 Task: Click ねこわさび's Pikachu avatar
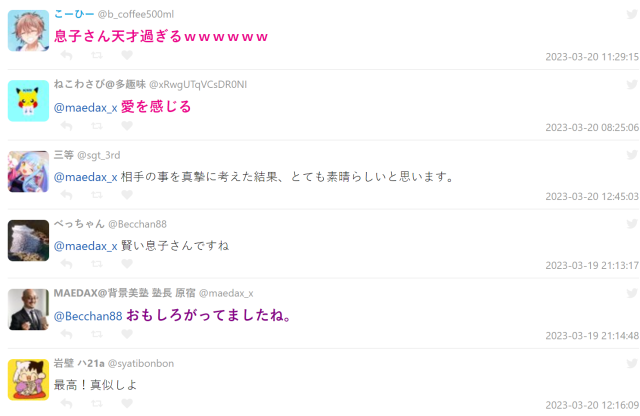pos(28,101)
